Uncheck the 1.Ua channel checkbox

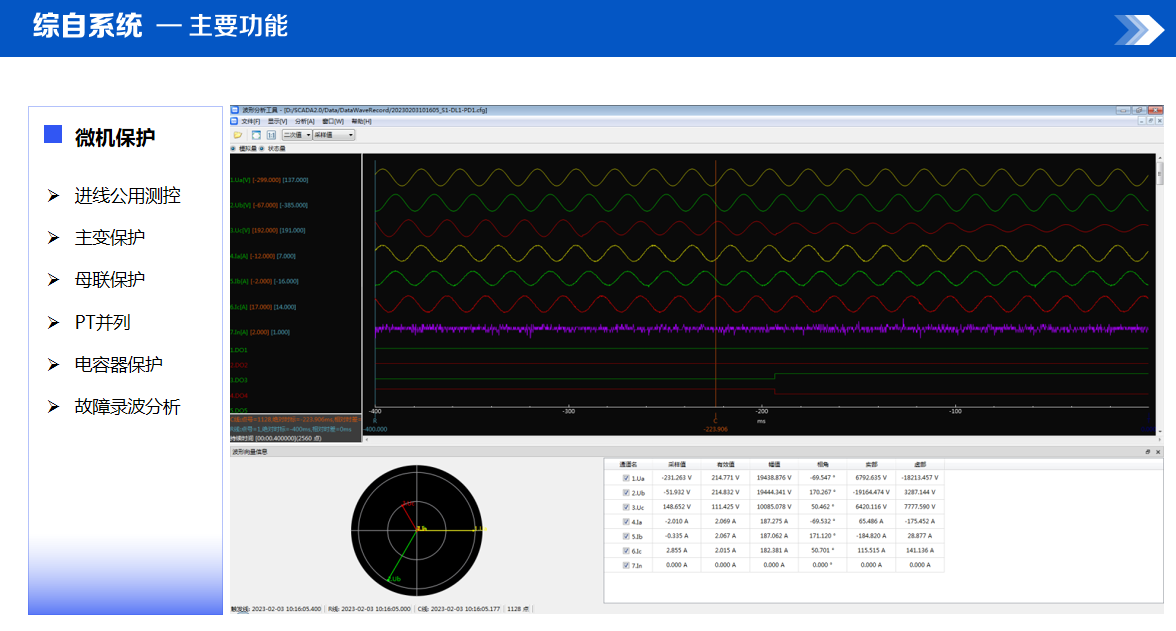(626, 478)
